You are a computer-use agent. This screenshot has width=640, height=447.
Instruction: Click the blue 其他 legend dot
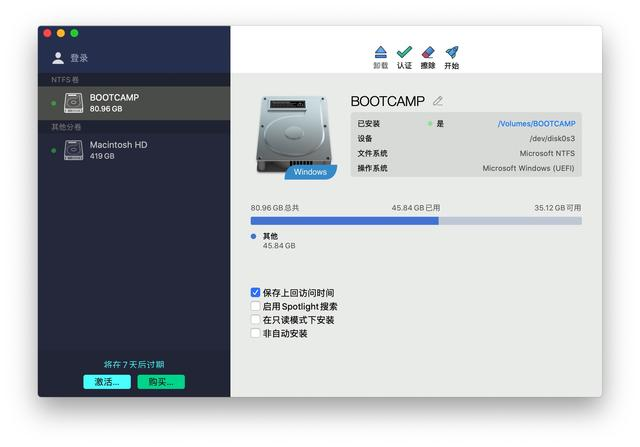pyautogui.click(x=253, y=236)
